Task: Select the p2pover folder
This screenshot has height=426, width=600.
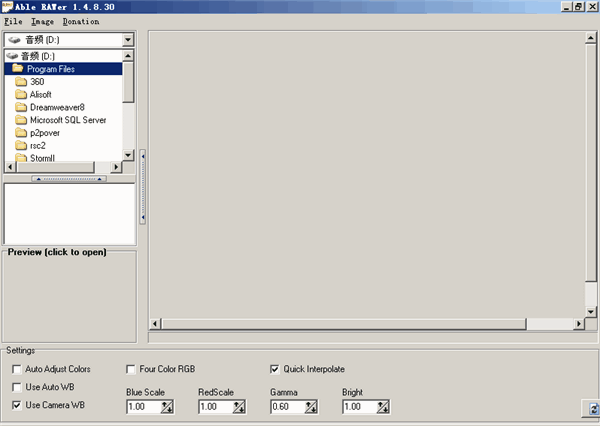Action: click(x=45, y=133)
